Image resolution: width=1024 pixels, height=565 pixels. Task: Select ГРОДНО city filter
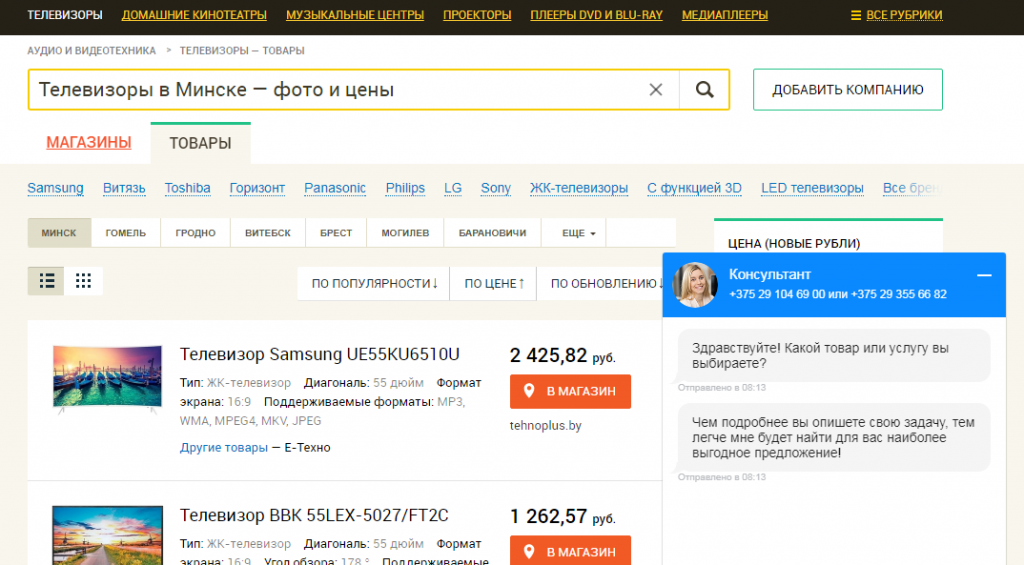(195, 233)
